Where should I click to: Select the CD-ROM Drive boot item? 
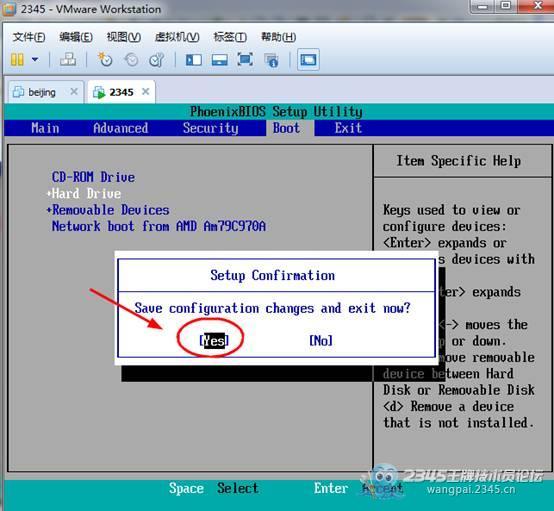click(x=93, y=177)
